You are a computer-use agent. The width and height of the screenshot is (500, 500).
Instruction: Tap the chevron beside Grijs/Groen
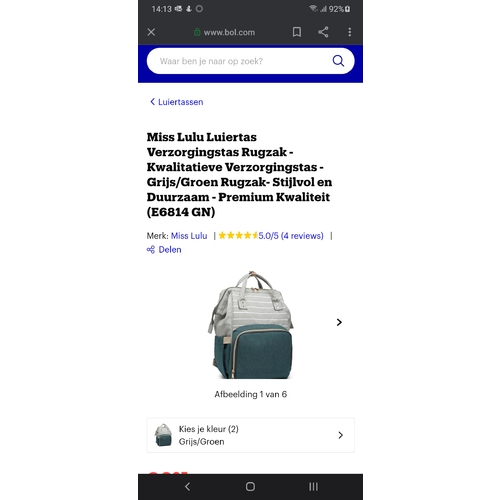click(x=340, y=435)
